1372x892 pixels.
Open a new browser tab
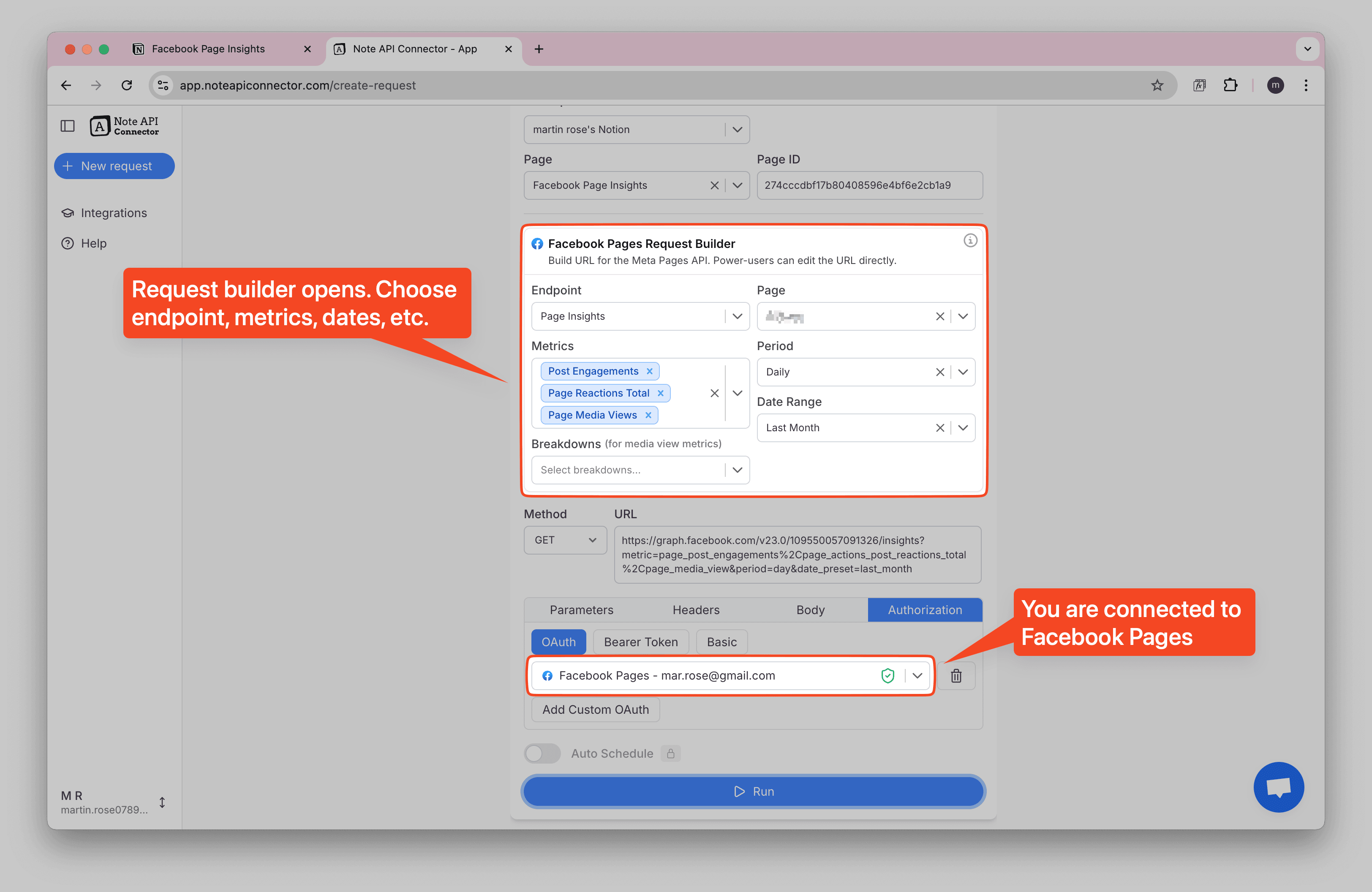point(539,49)
